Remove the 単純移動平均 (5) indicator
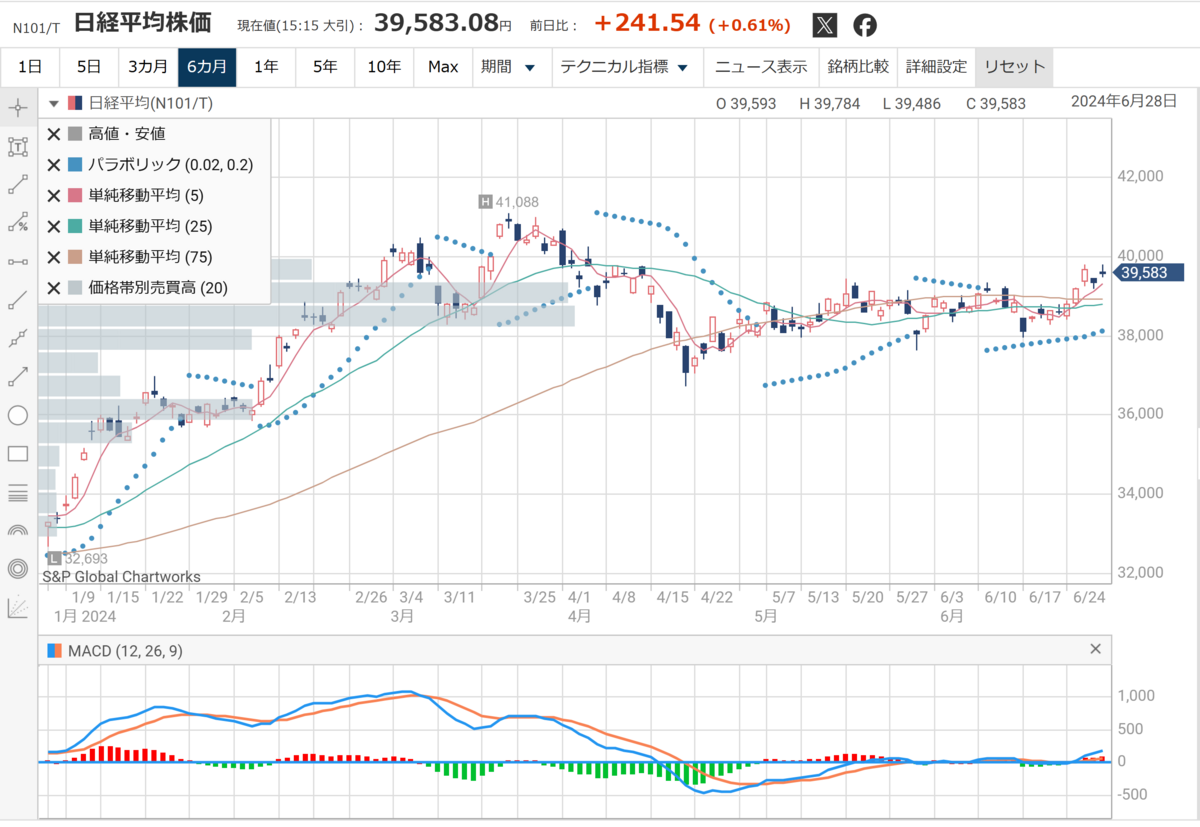The height and width of the screenshot is (827, 1200). point(54,195)
